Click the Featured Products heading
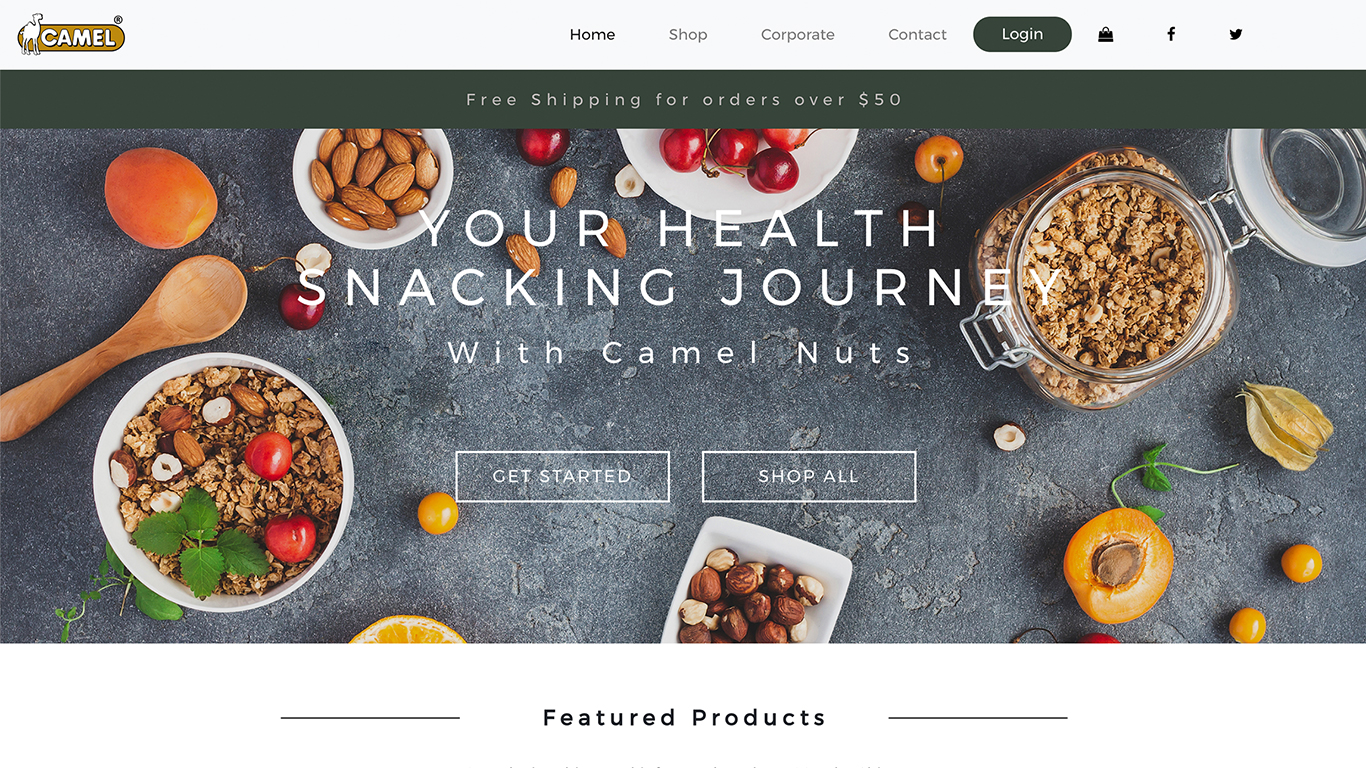1366x768 pixels. tap(684, 717)
